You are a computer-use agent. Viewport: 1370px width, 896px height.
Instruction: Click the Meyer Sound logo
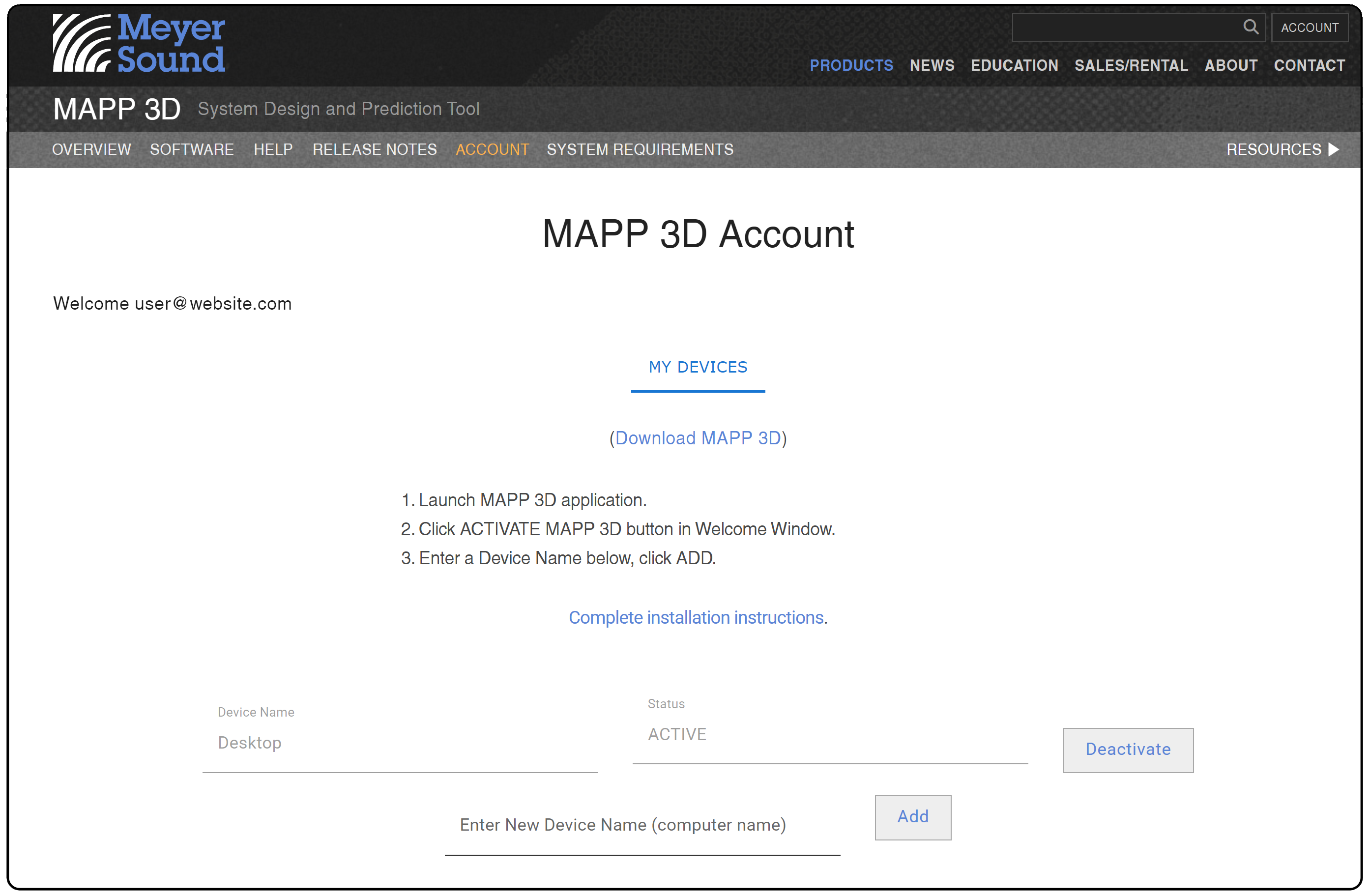[x=139, y=43]
